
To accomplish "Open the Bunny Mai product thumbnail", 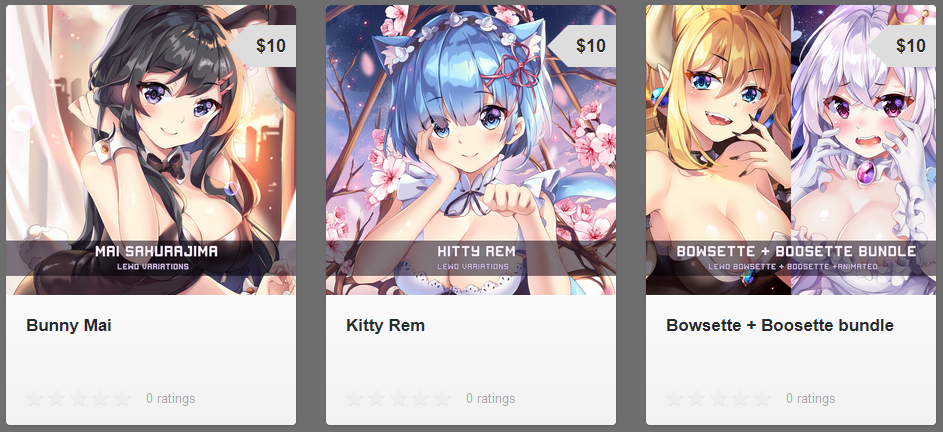I will pyautogui.click(x=151, y=150).
